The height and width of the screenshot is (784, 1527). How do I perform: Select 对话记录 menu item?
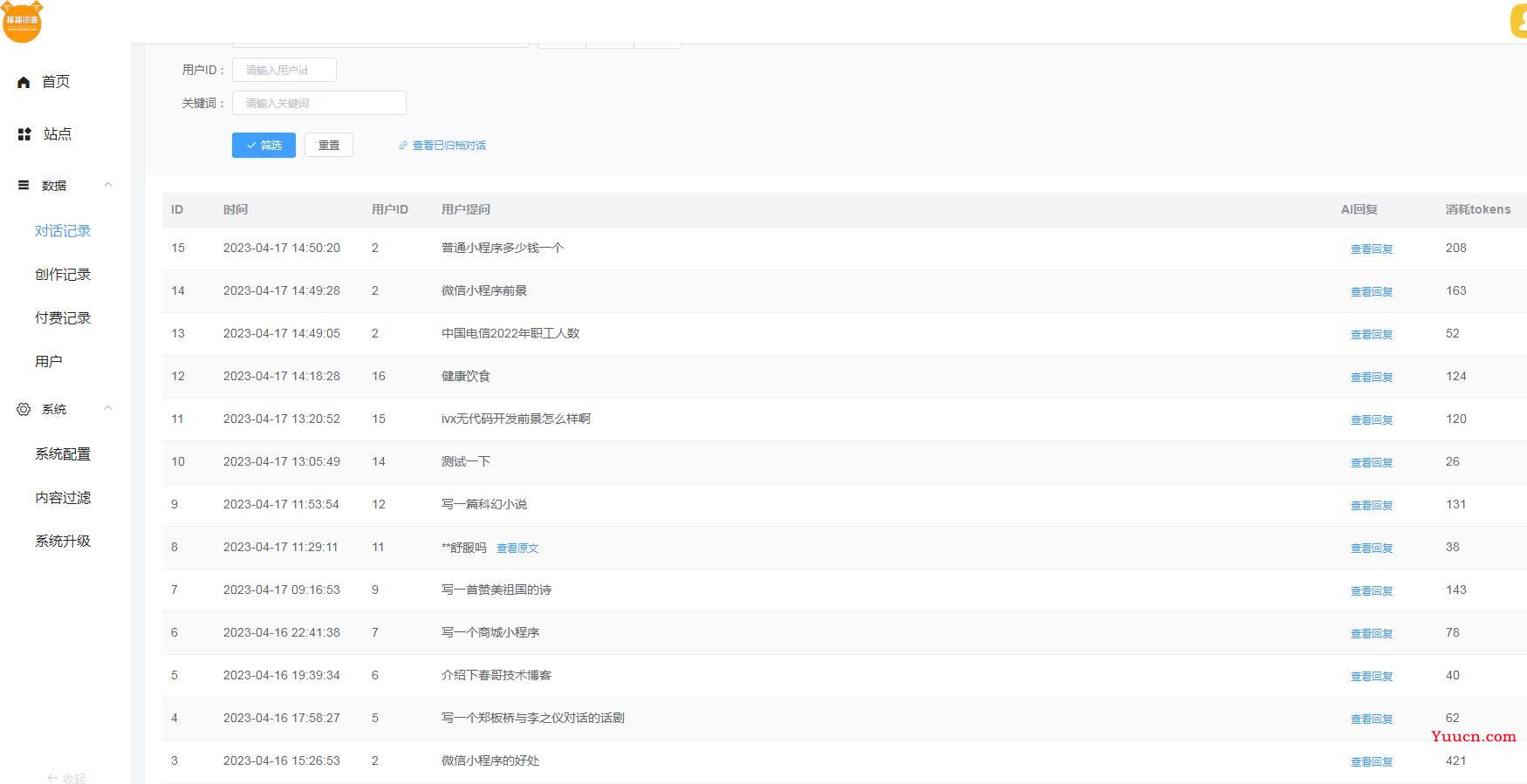point(63,231)
